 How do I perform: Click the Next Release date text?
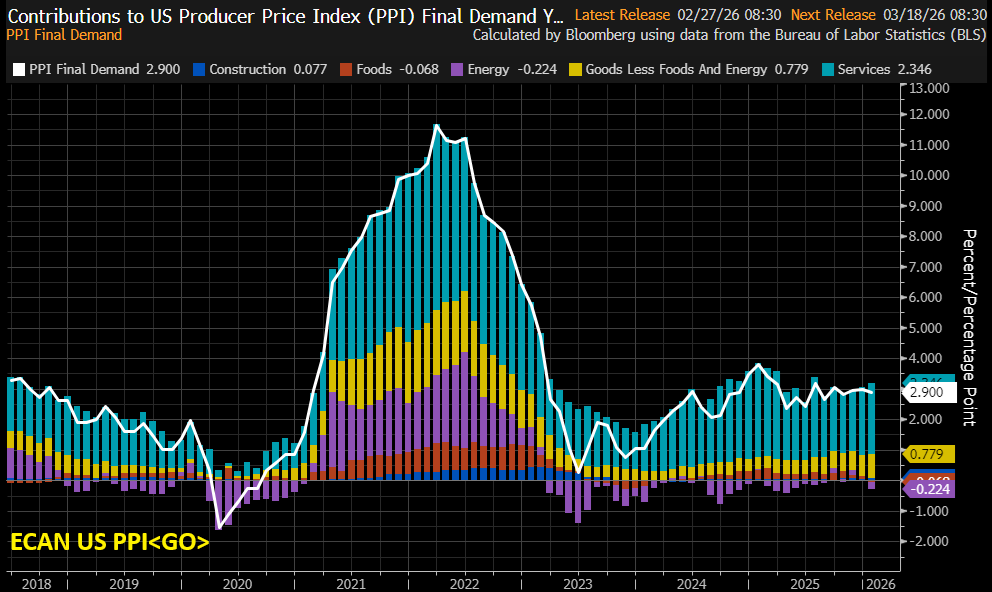(933, 15)
